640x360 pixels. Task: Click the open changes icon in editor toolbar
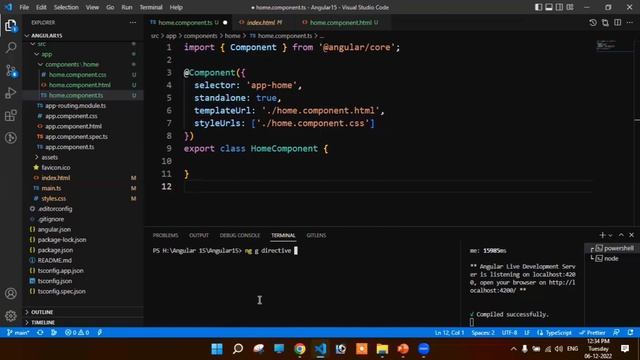605,22
